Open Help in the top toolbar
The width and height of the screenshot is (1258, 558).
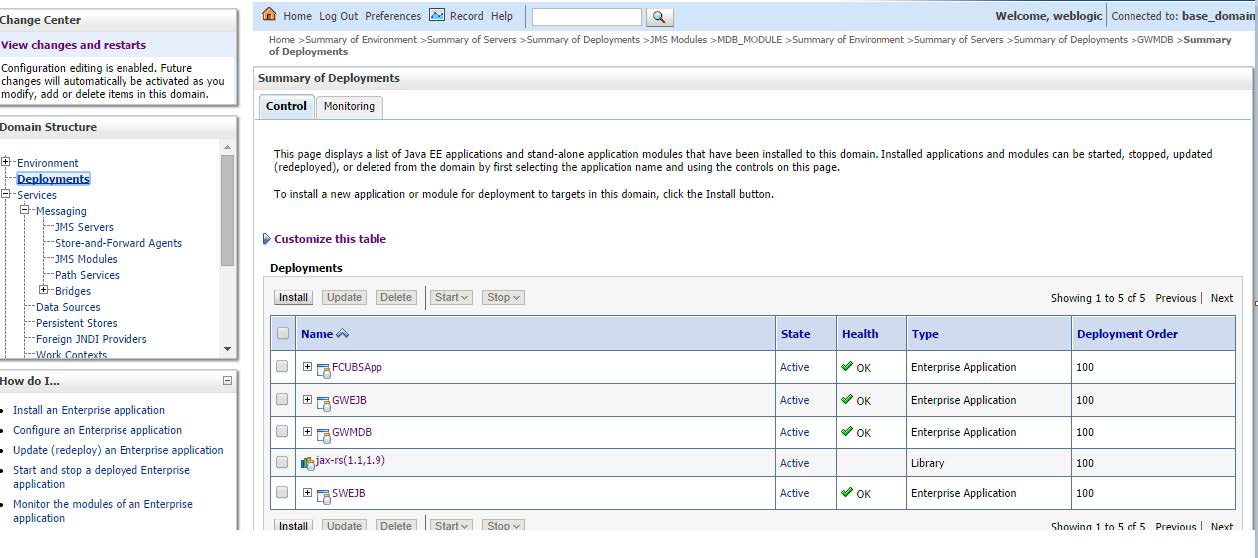click(x=502, y=16)
